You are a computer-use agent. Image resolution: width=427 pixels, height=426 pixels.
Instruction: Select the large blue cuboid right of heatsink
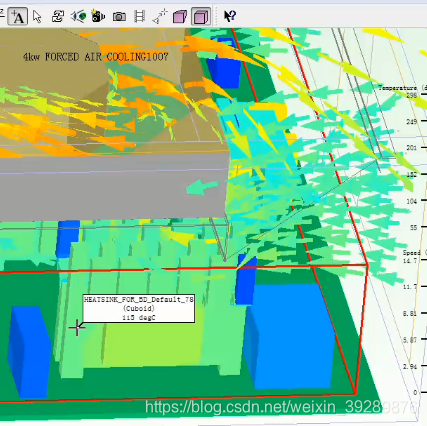click(289, 336)
